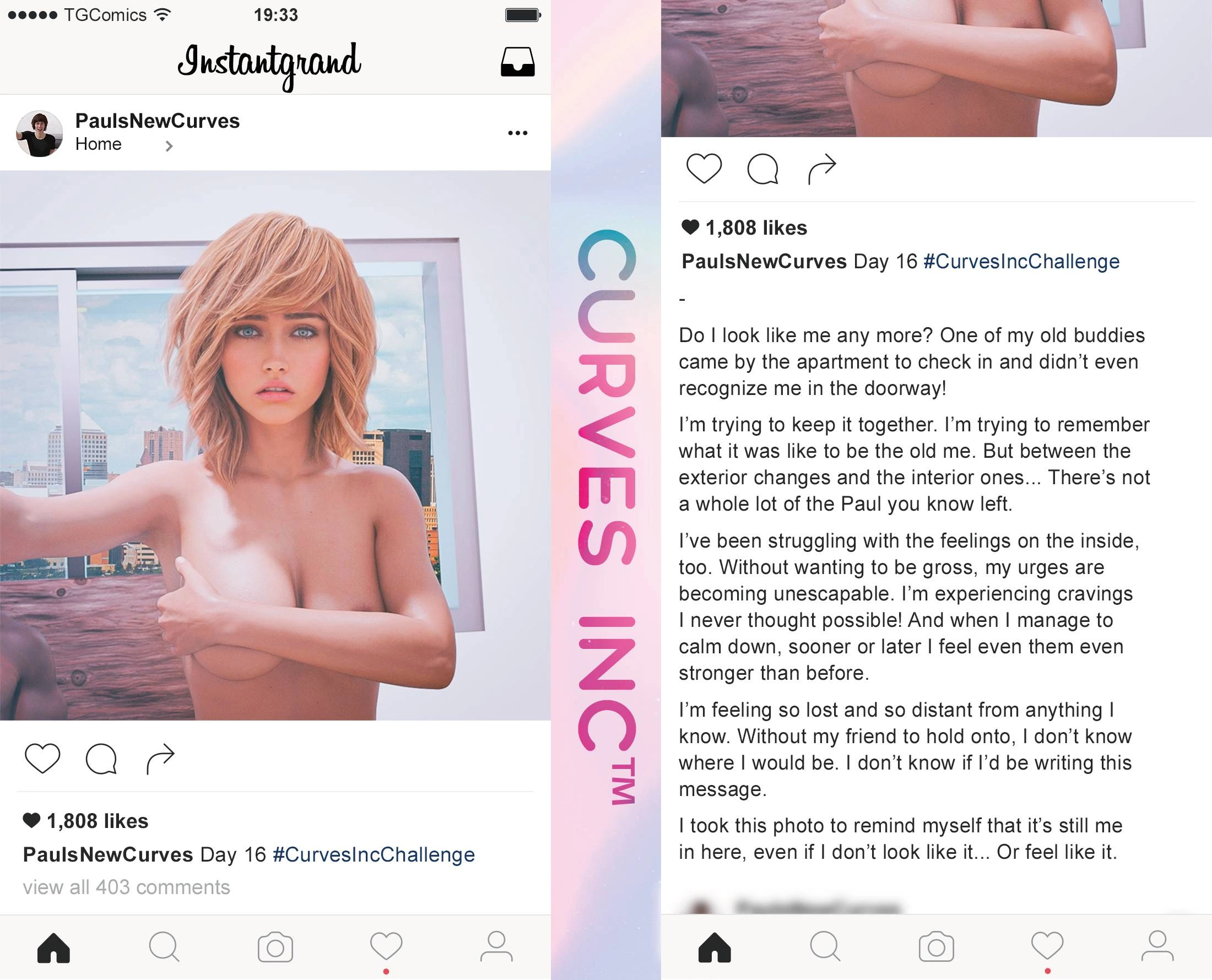Open the inbox tray icon
The image size is (1212, 980).
pos(517,62)
